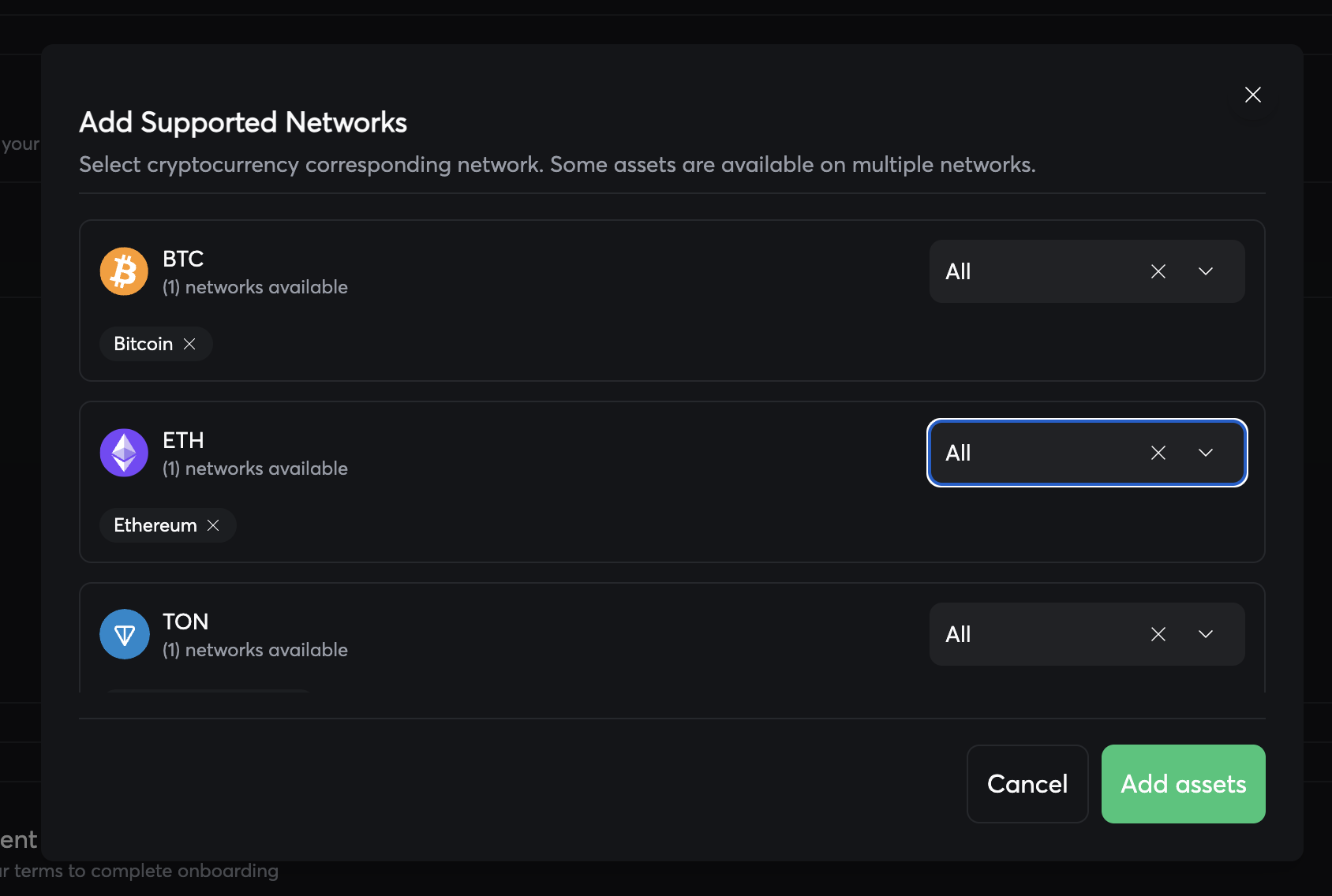
Task: Close the Add Supported Networks dialog
Action: [1252, 95]
